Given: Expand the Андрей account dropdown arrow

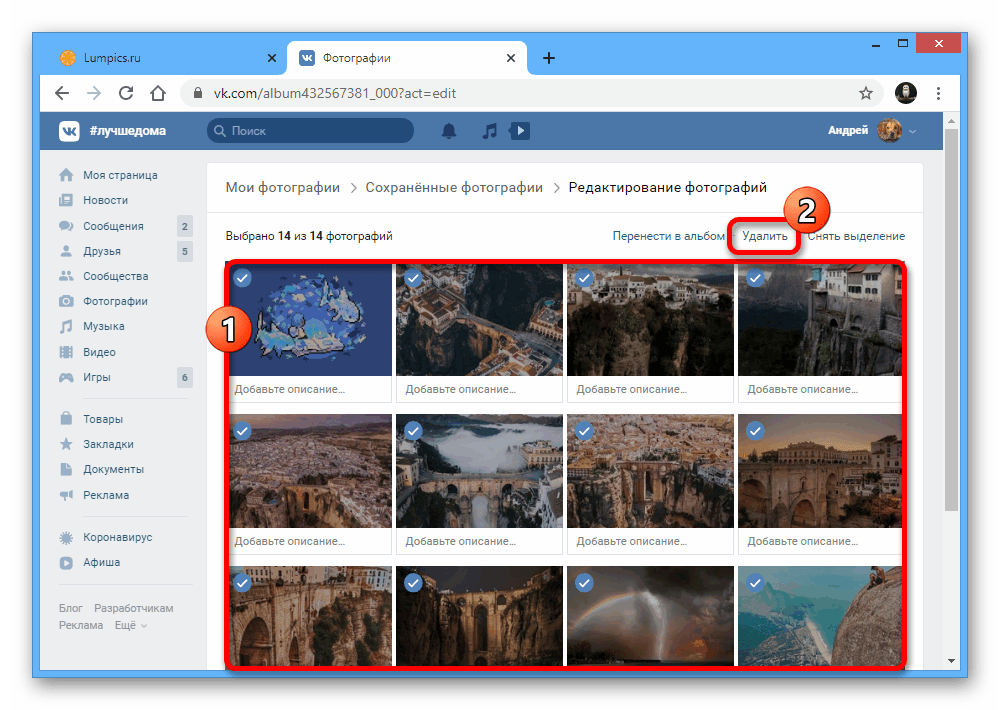Looking at the screenshot, I should [913, 131].
